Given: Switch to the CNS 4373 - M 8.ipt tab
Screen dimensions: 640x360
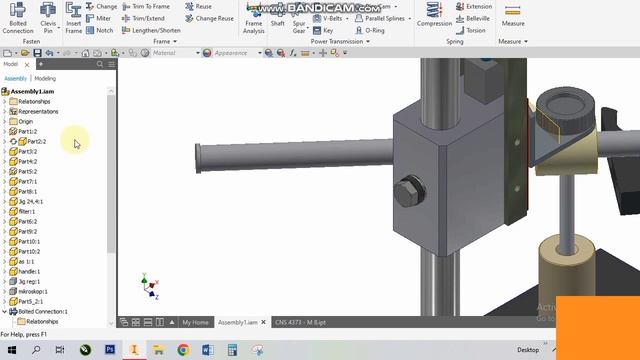Looking at the screenshot, I should [300, 322].
